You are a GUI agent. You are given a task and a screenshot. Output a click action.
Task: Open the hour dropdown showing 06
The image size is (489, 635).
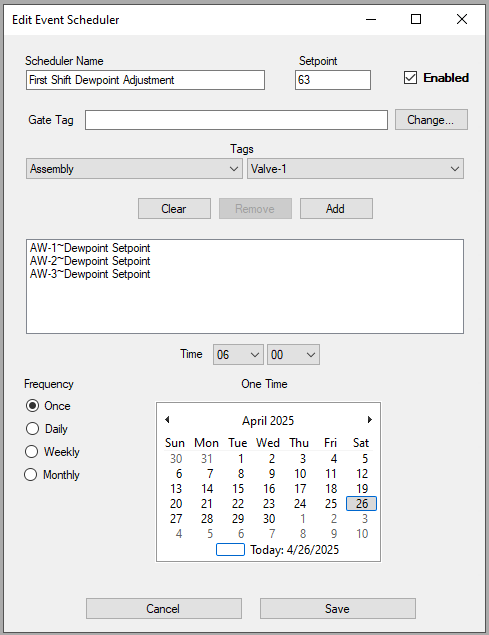tap(238, 355)
